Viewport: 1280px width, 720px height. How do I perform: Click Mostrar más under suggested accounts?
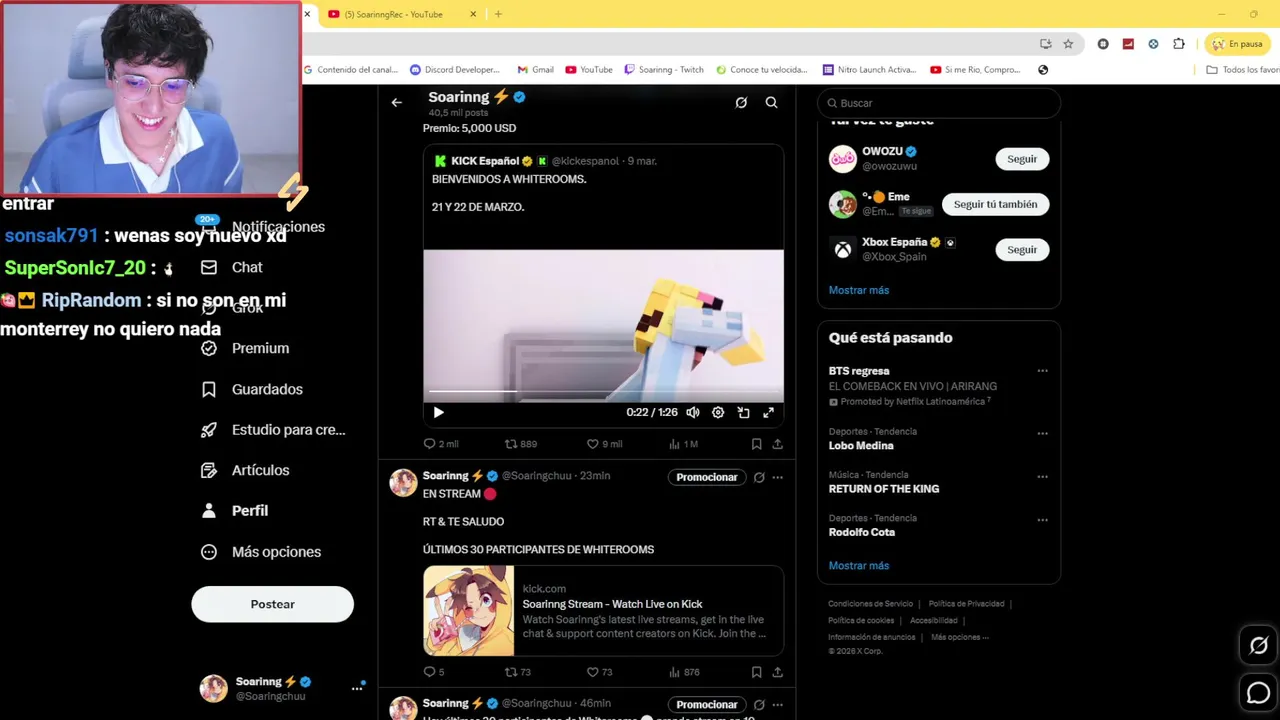coord(858,290)
